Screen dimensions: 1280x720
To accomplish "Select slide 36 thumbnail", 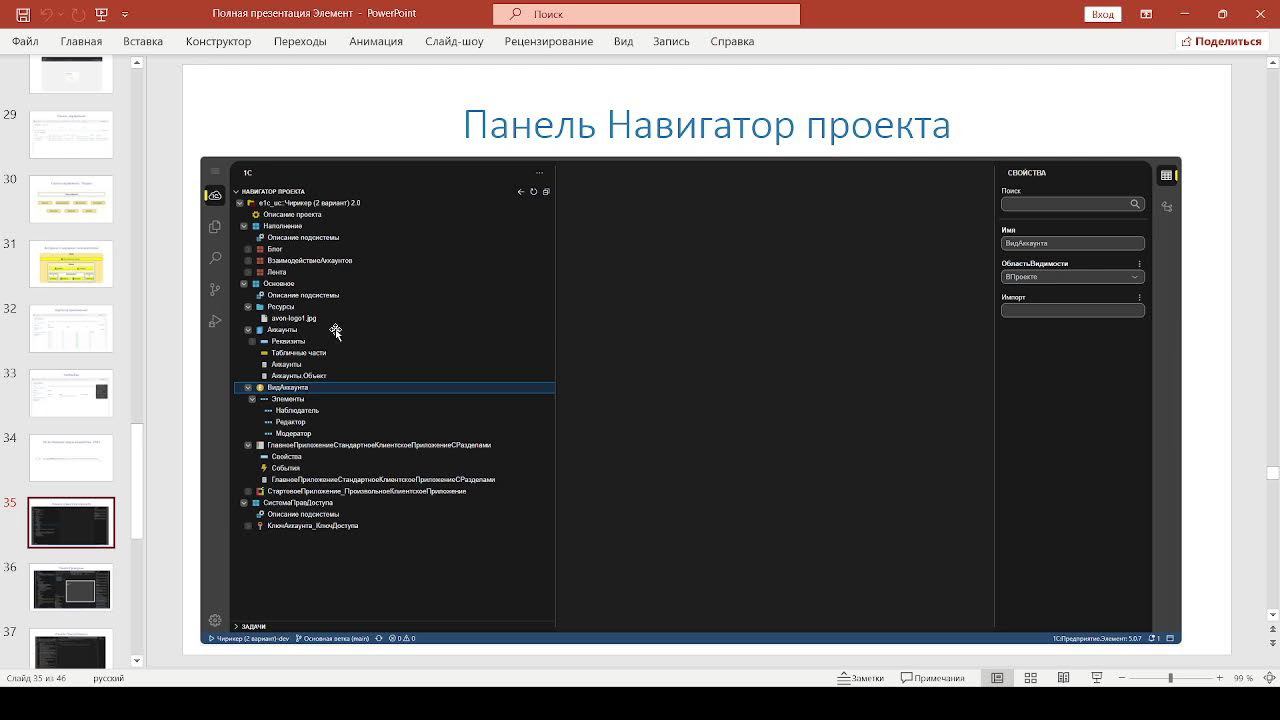I will 71,587.
